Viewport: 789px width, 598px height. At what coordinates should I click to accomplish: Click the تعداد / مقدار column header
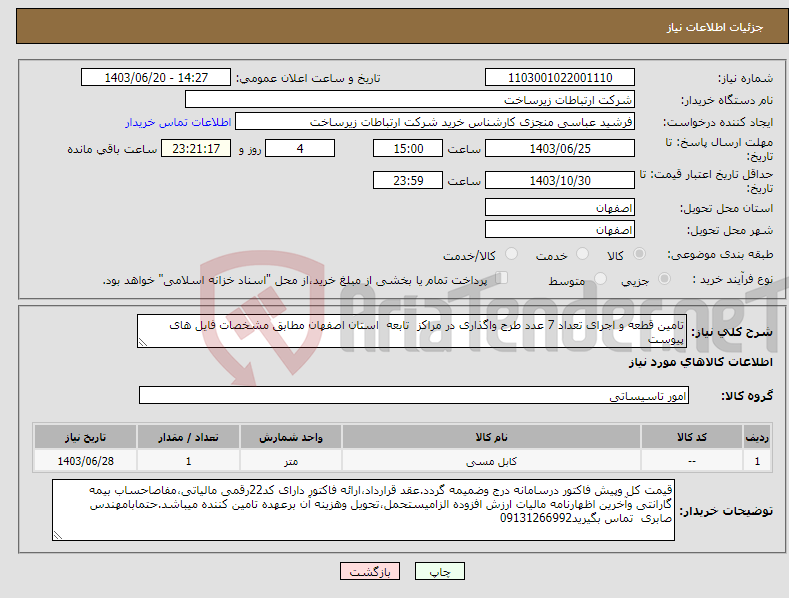(x=188, y=437)
